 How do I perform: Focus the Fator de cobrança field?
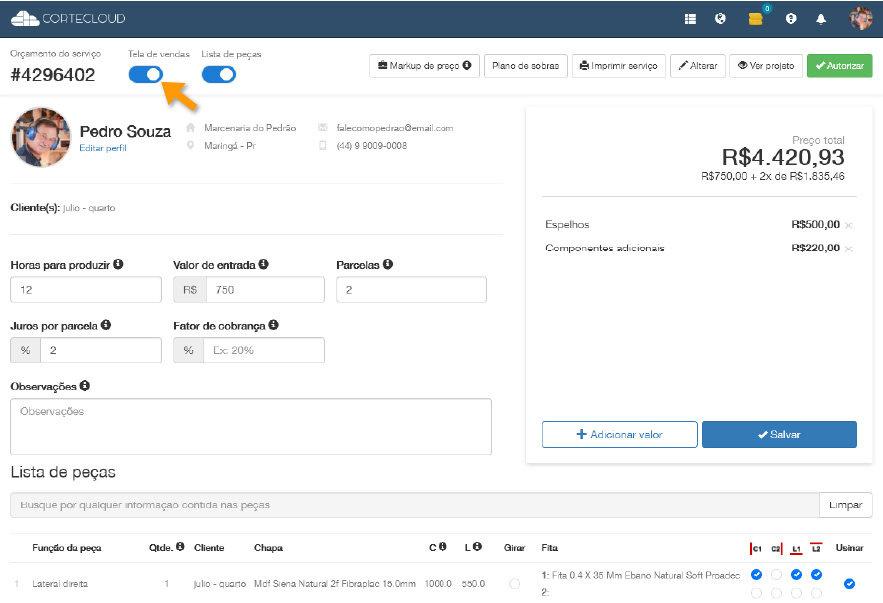tap(264, 350)
